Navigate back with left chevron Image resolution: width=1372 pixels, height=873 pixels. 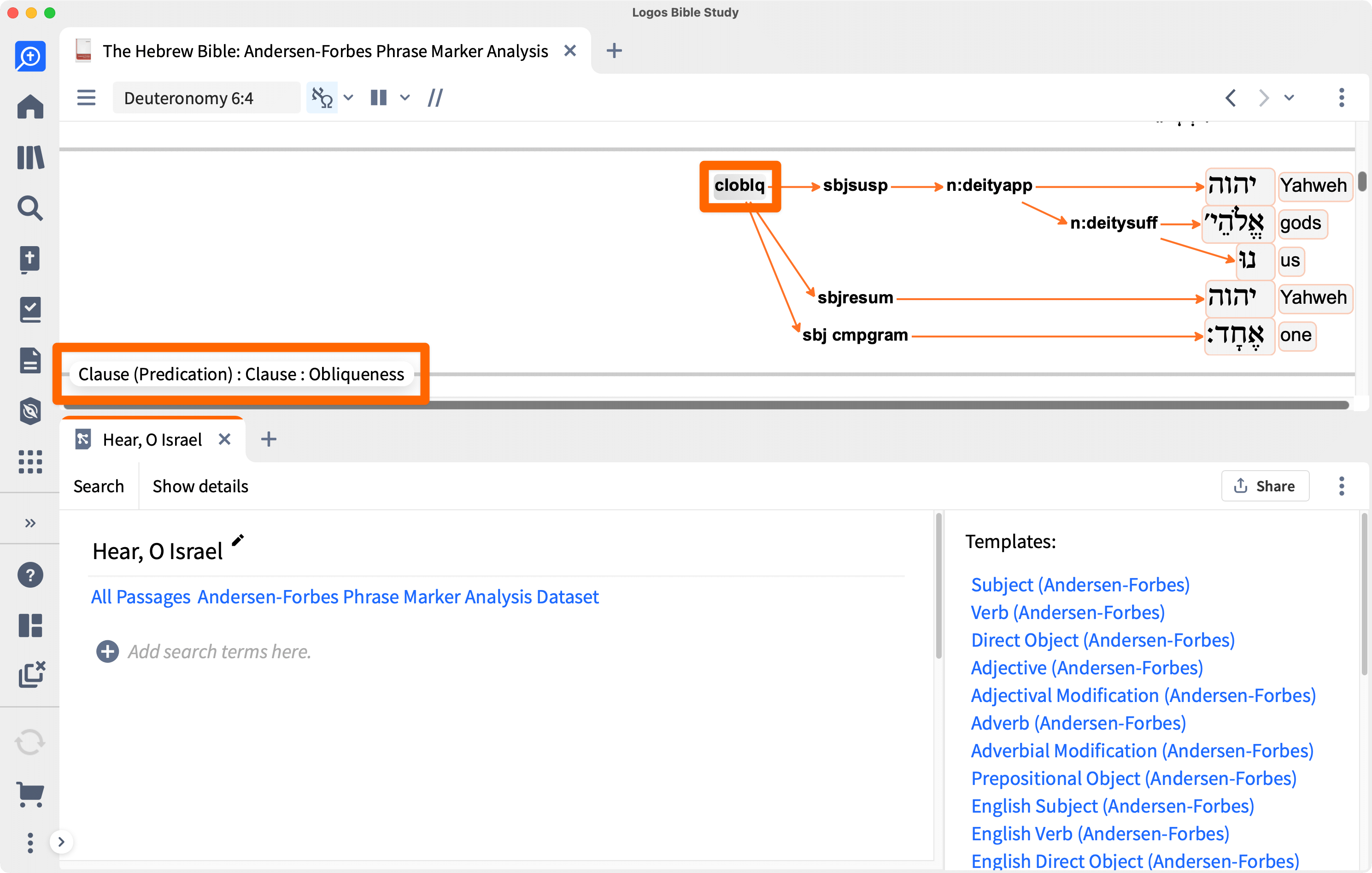pos(1231,98)
